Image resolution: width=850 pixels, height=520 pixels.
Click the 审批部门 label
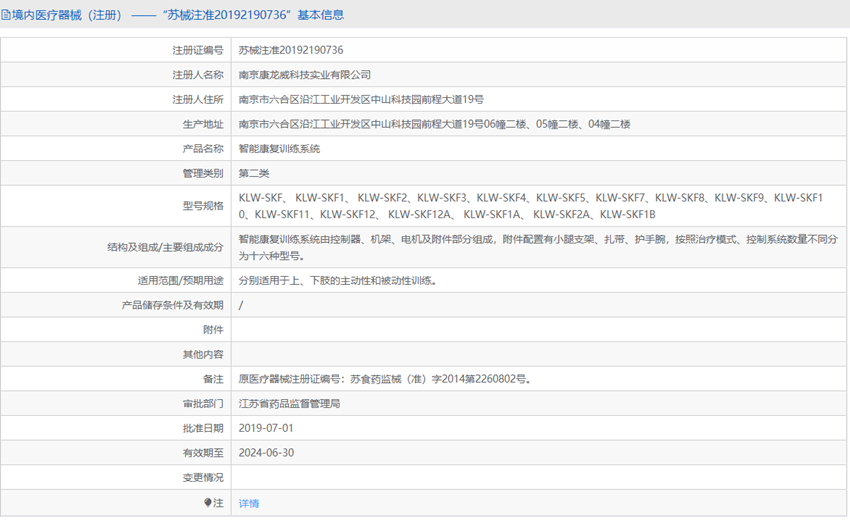click(x=203, y=403)
